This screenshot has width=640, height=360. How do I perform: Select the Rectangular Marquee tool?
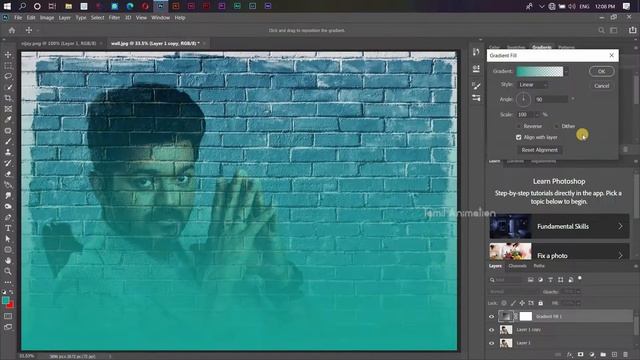coord(8,66)
